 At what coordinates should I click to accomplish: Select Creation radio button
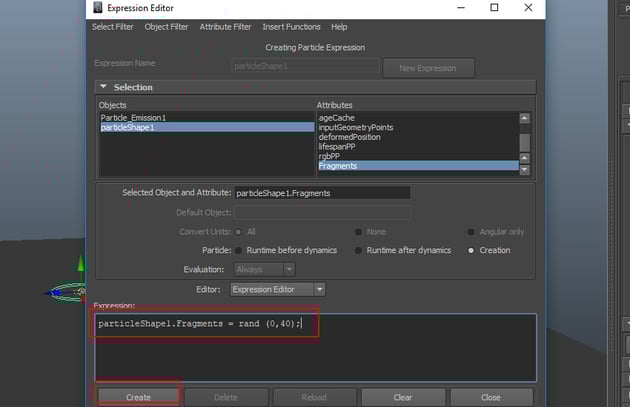[471, 250]
